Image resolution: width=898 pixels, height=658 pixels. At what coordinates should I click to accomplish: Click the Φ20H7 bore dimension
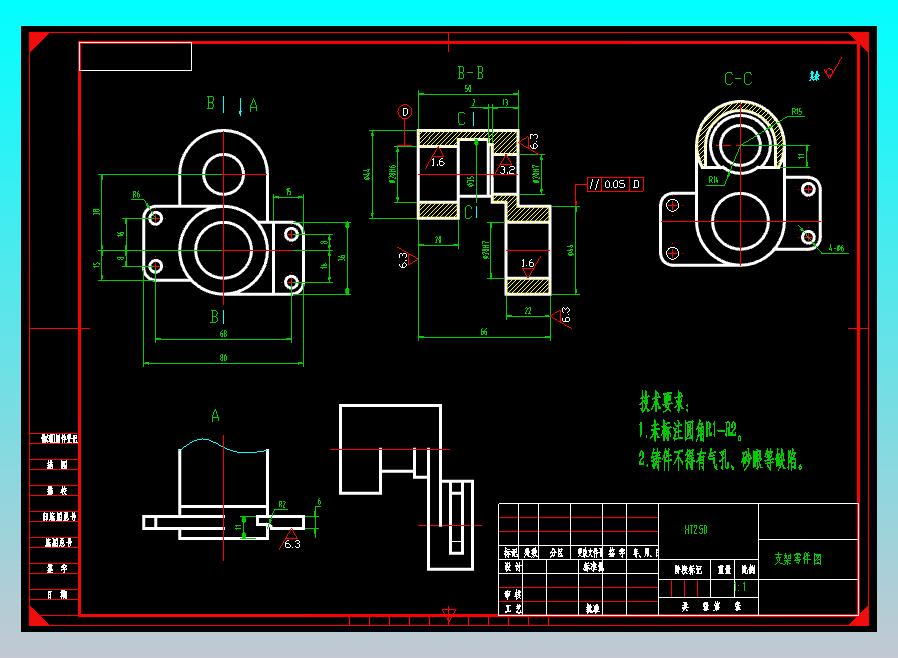536,174
